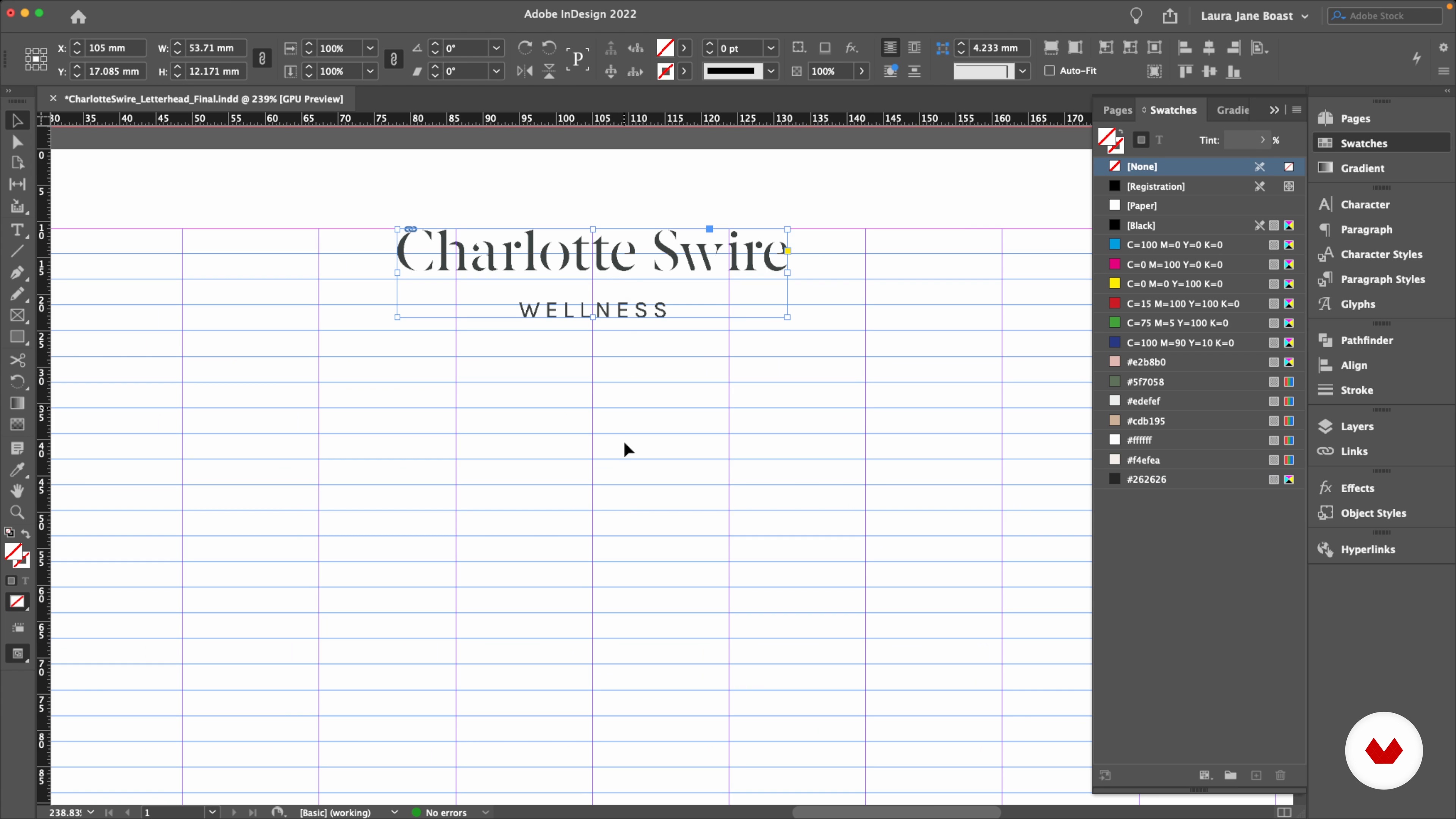The image size is (1456, 819).
Task: Select the Direct Selection tool
Action: click(17, 142)
